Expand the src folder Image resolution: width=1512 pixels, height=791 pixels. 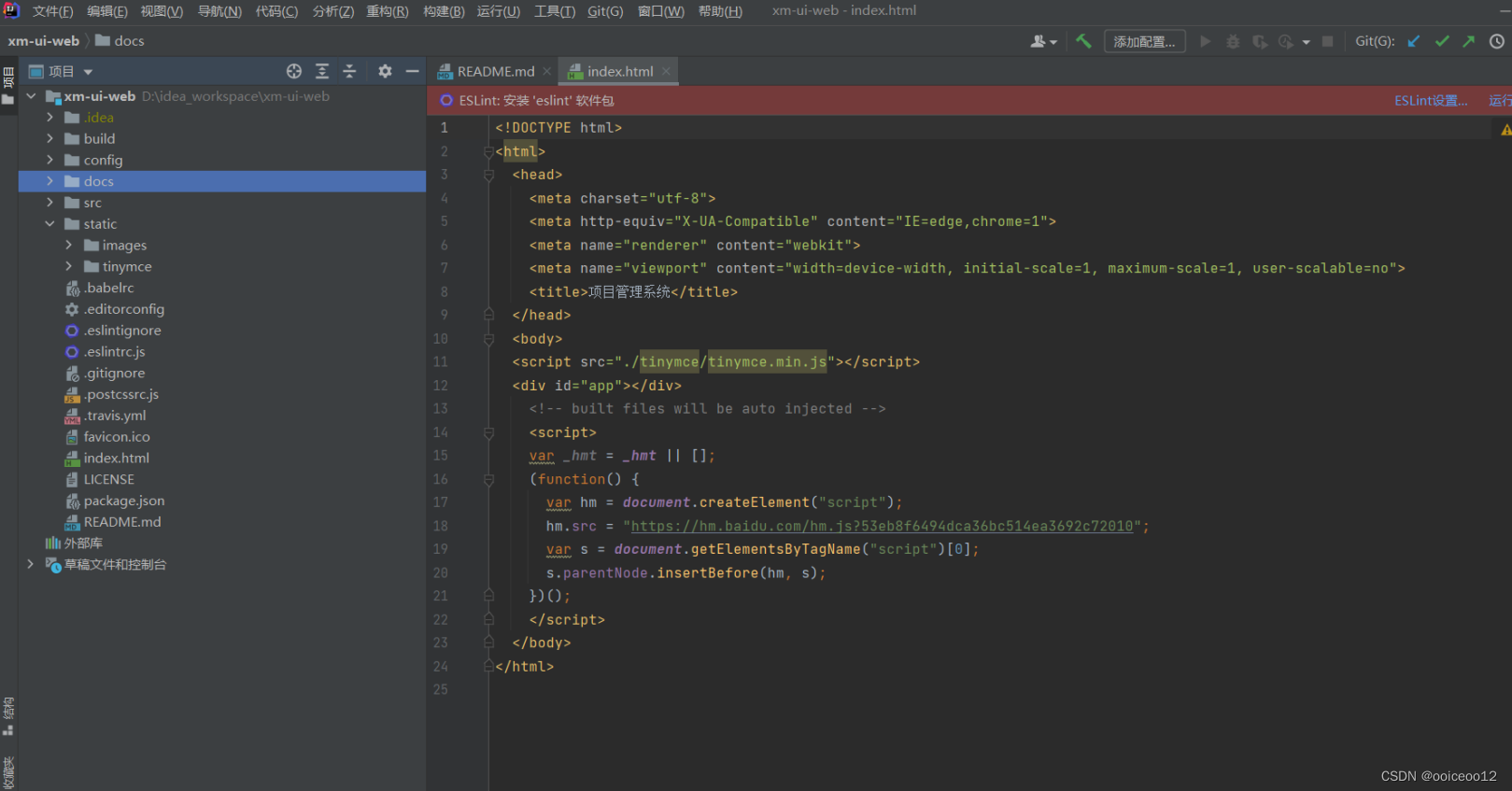click(x=50, y=203)
